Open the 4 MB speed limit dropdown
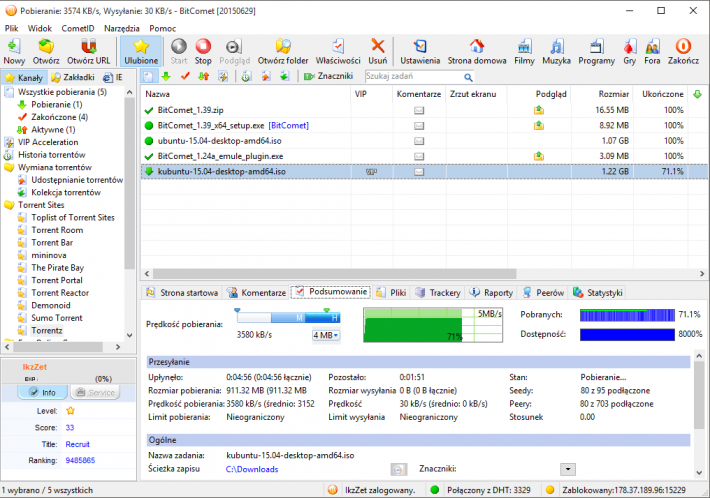Viewport: 710px width, 498px height. [326, 335]
